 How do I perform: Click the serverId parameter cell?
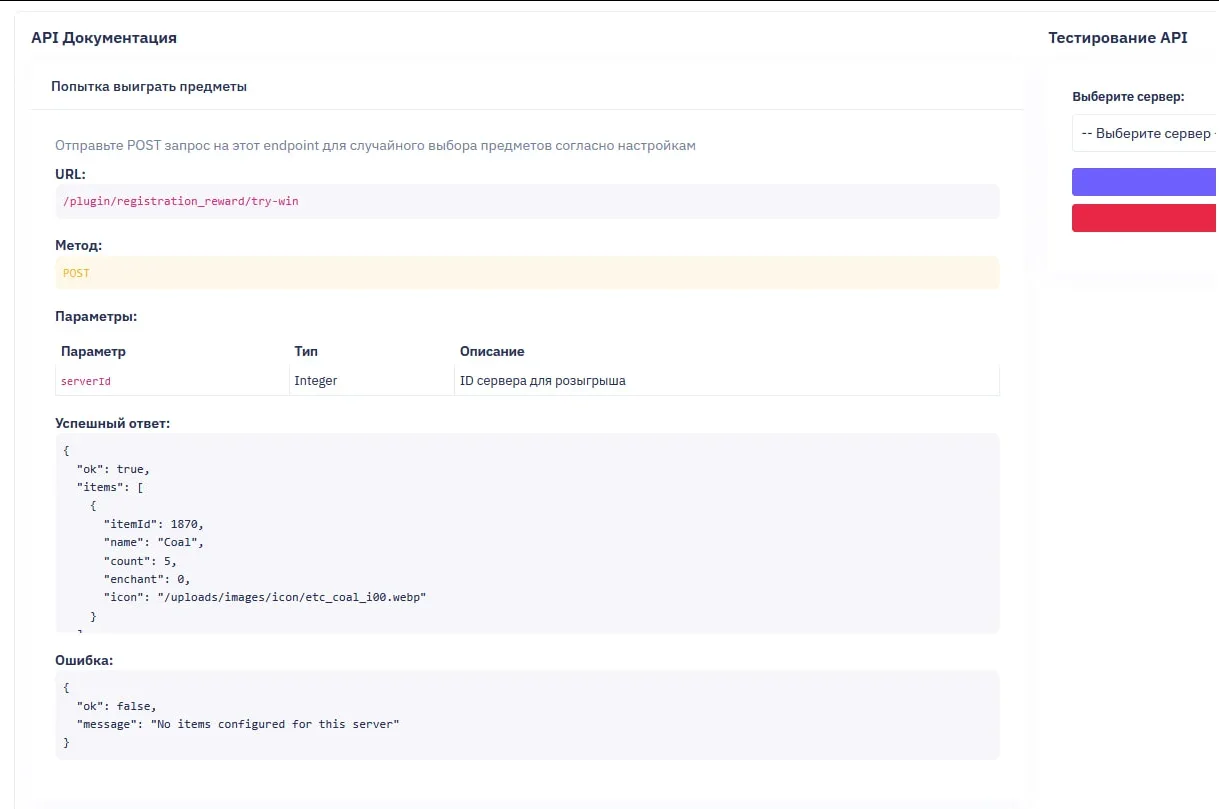(86, 381)
